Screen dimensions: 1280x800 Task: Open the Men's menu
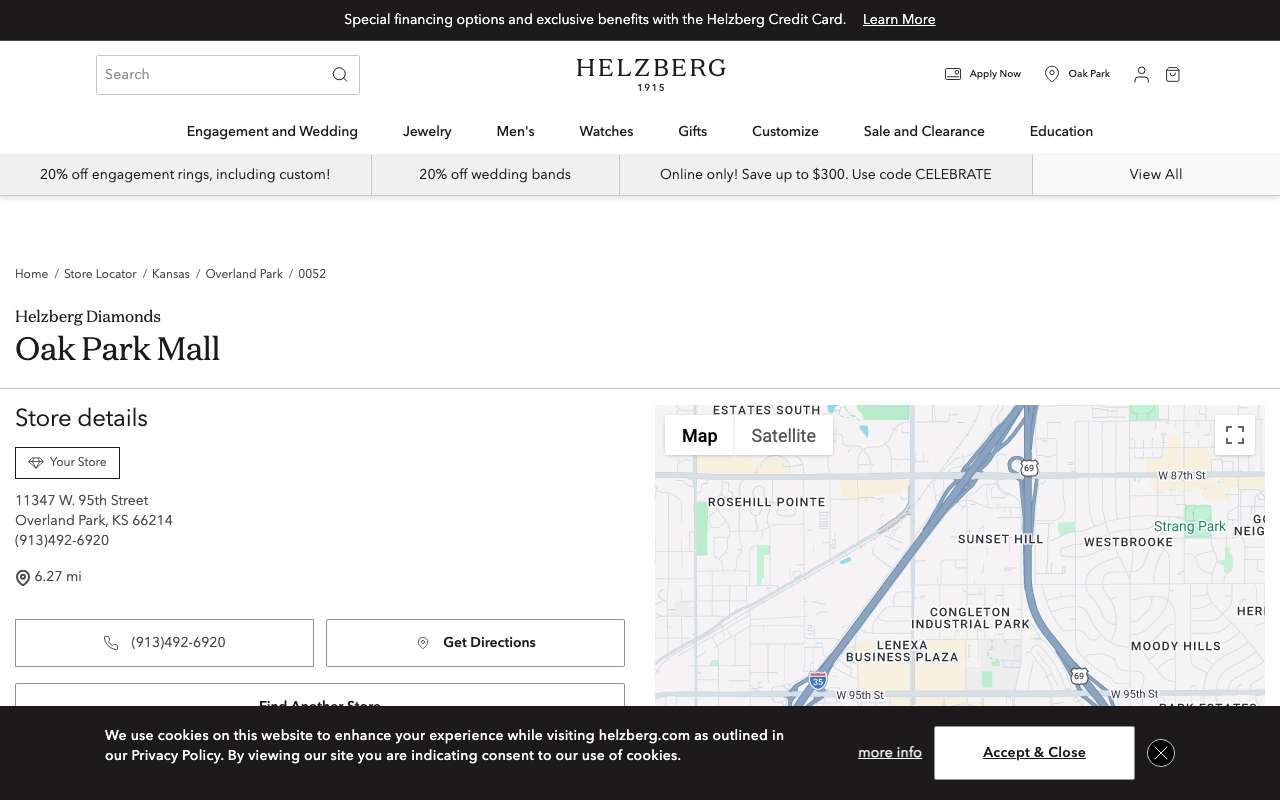(516, 131)
